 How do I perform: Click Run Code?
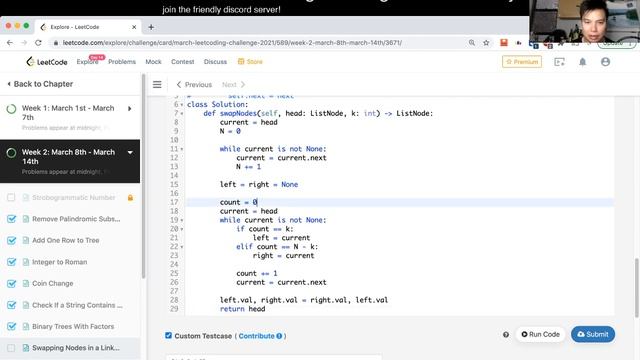pyautogui.click(x=540, y=334)
